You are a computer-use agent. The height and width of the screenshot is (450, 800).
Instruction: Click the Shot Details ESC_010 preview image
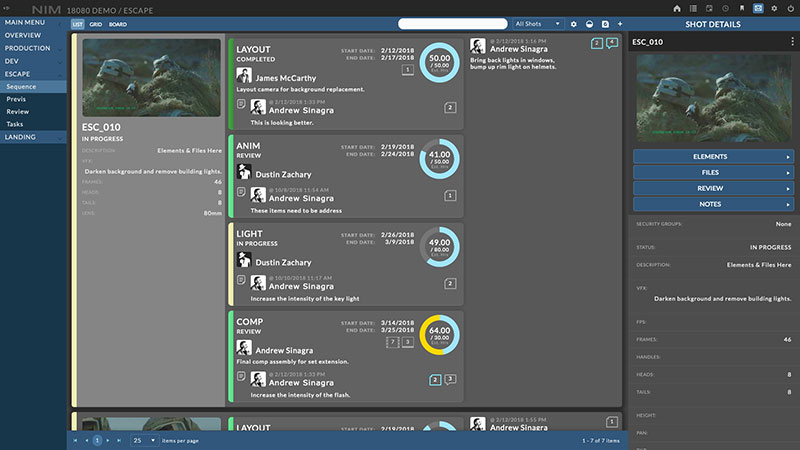pos(713,98)
